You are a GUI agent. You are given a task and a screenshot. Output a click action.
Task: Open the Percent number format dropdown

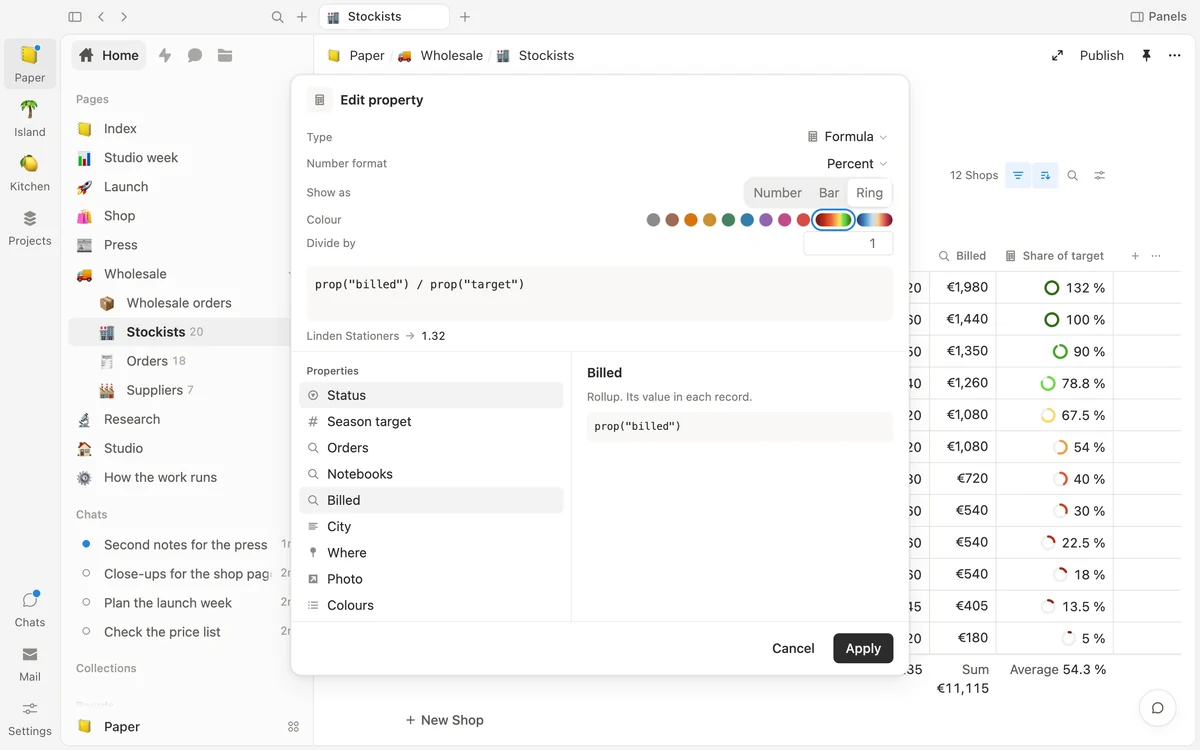click(x=857, y=164)
